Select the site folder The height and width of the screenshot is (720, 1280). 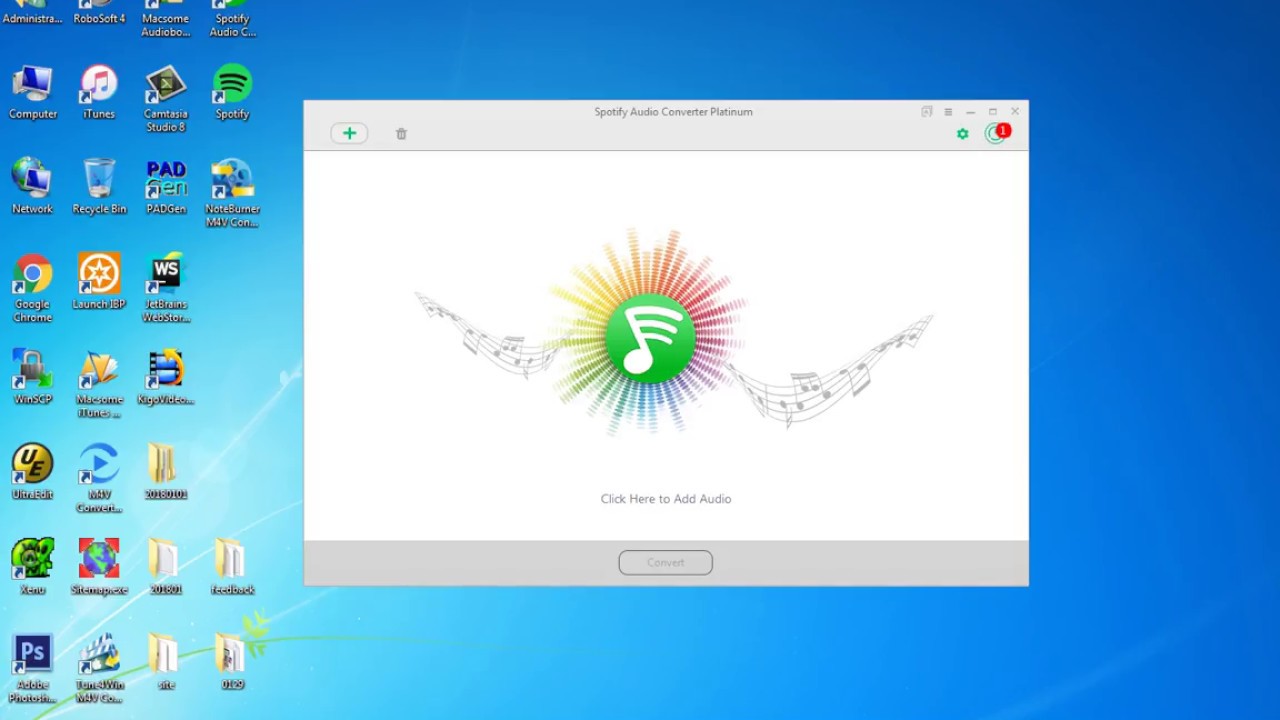point(166,661)
